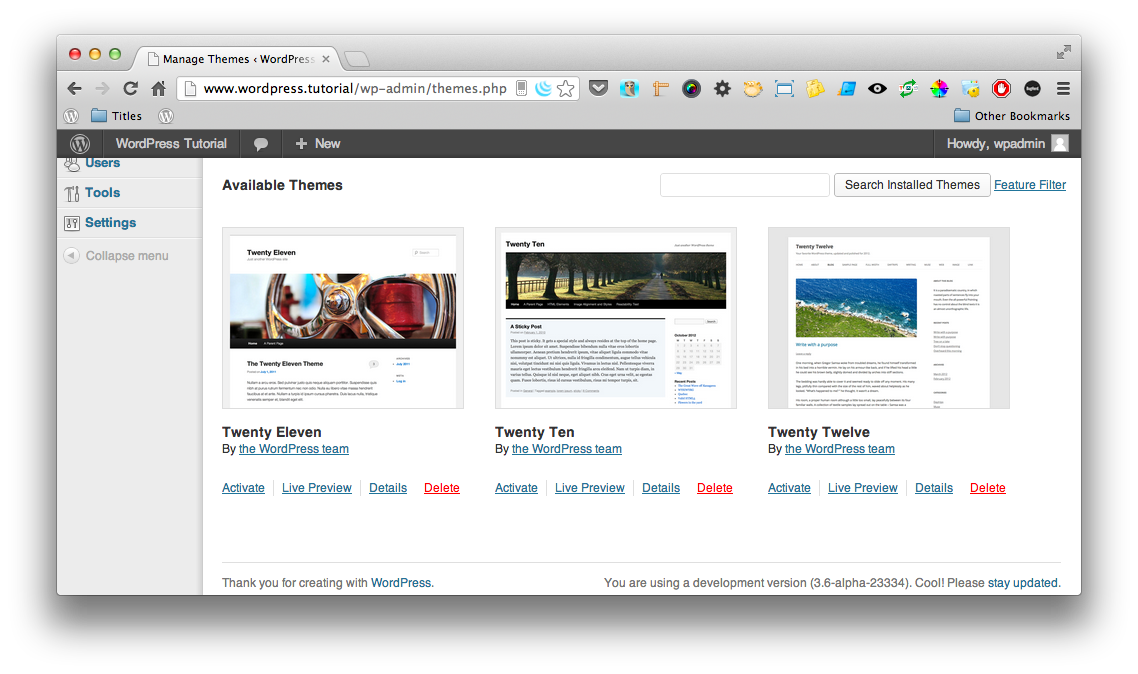Expand the Other Bookmarks folder

[x=1012, y=116]
